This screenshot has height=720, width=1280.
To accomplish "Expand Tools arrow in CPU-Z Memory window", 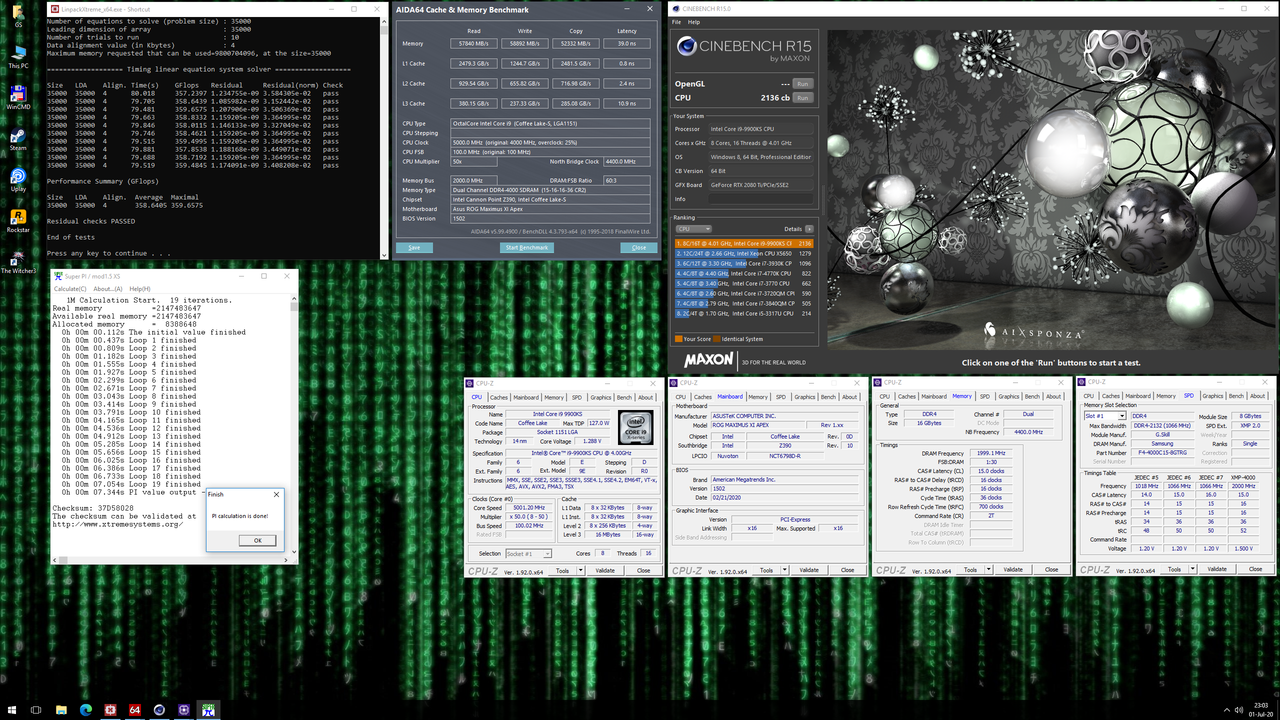I will 987,570.
